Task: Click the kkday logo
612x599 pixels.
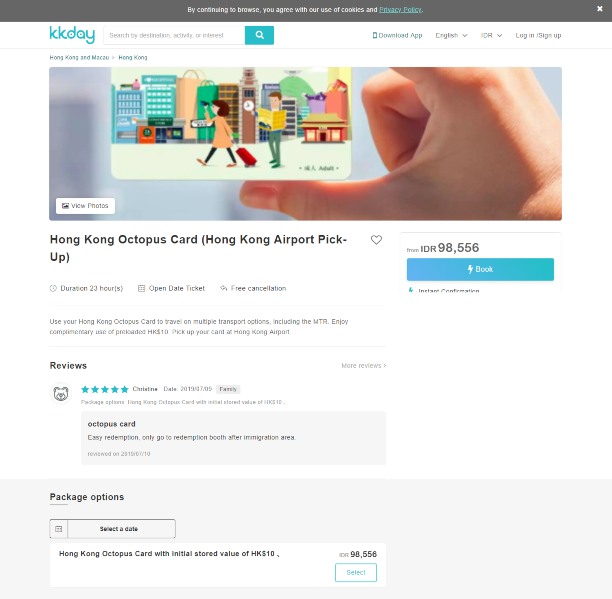Action: pos(72,35)
